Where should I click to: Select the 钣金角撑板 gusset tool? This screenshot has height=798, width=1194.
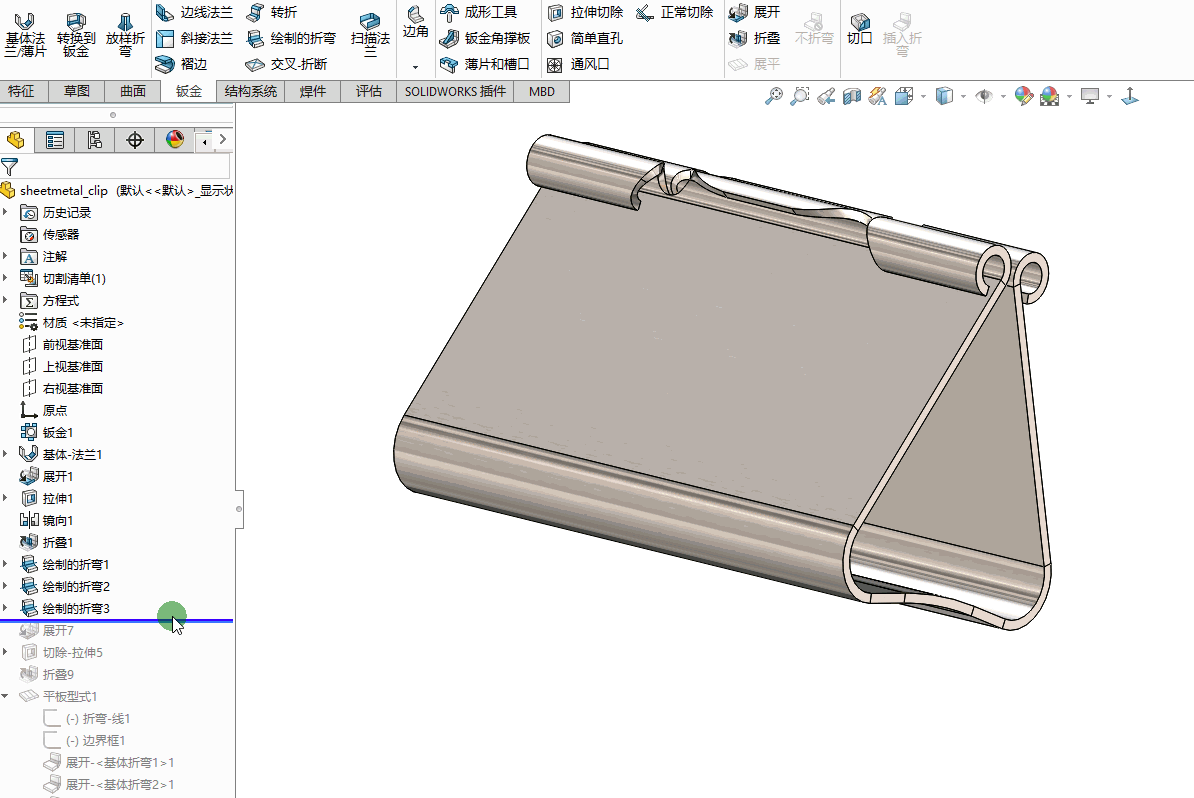(485, 38)
